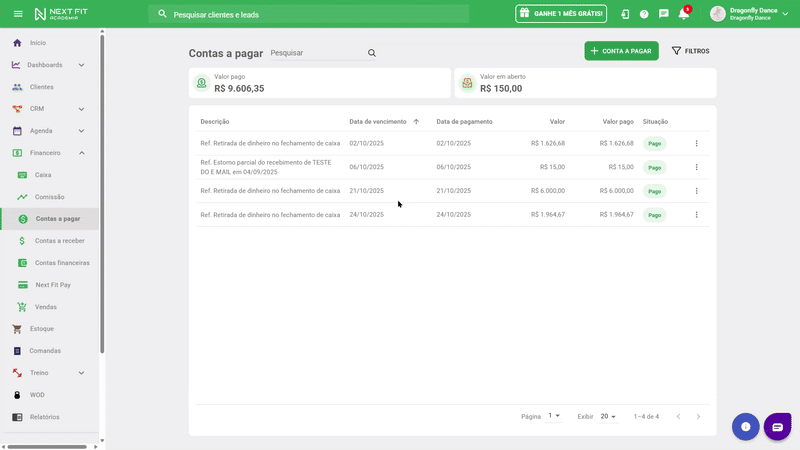Focus the Pesquisar clientes e leads field
Screen dimensions: 800x450
pyautogui.click(x=308, y=14)
